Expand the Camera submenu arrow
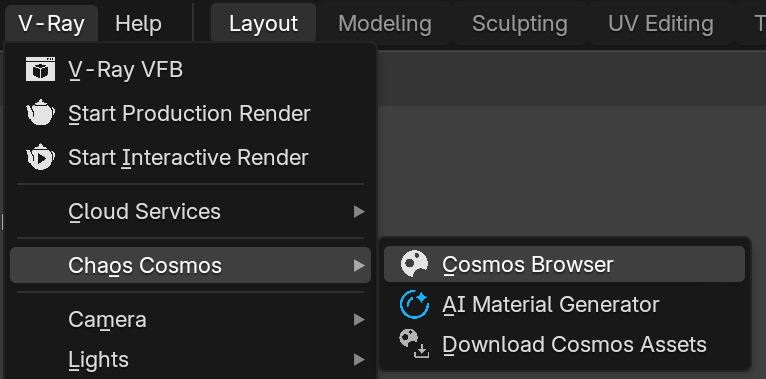766x379 pixels. point(359,319)
